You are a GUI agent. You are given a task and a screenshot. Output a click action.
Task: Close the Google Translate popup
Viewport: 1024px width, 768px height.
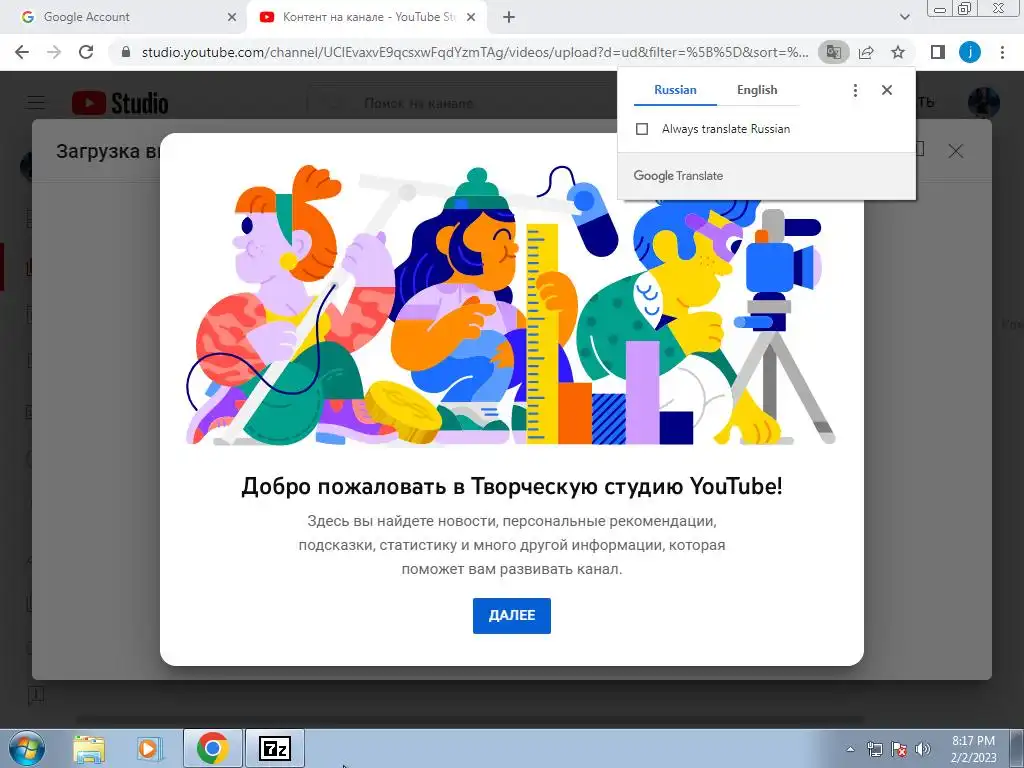[886, 90]
